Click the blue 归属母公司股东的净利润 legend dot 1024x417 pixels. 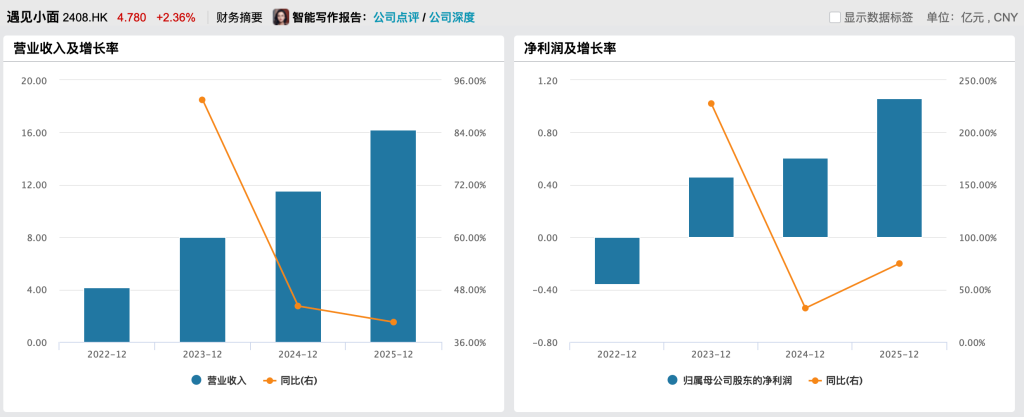tap(672, 380)
